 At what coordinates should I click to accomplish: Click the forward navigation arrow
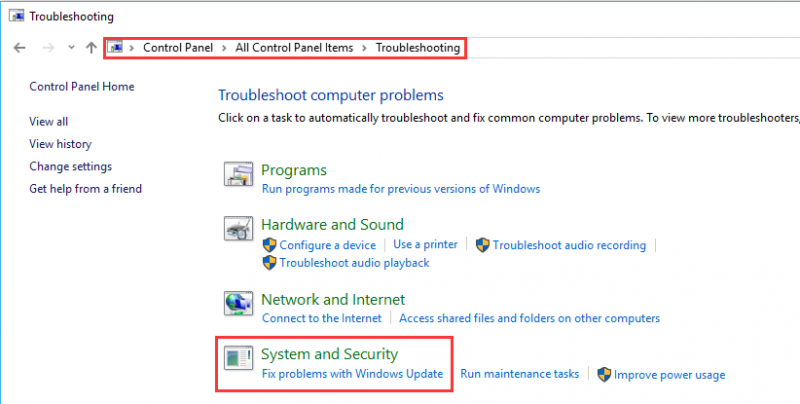tap(48, 48)
